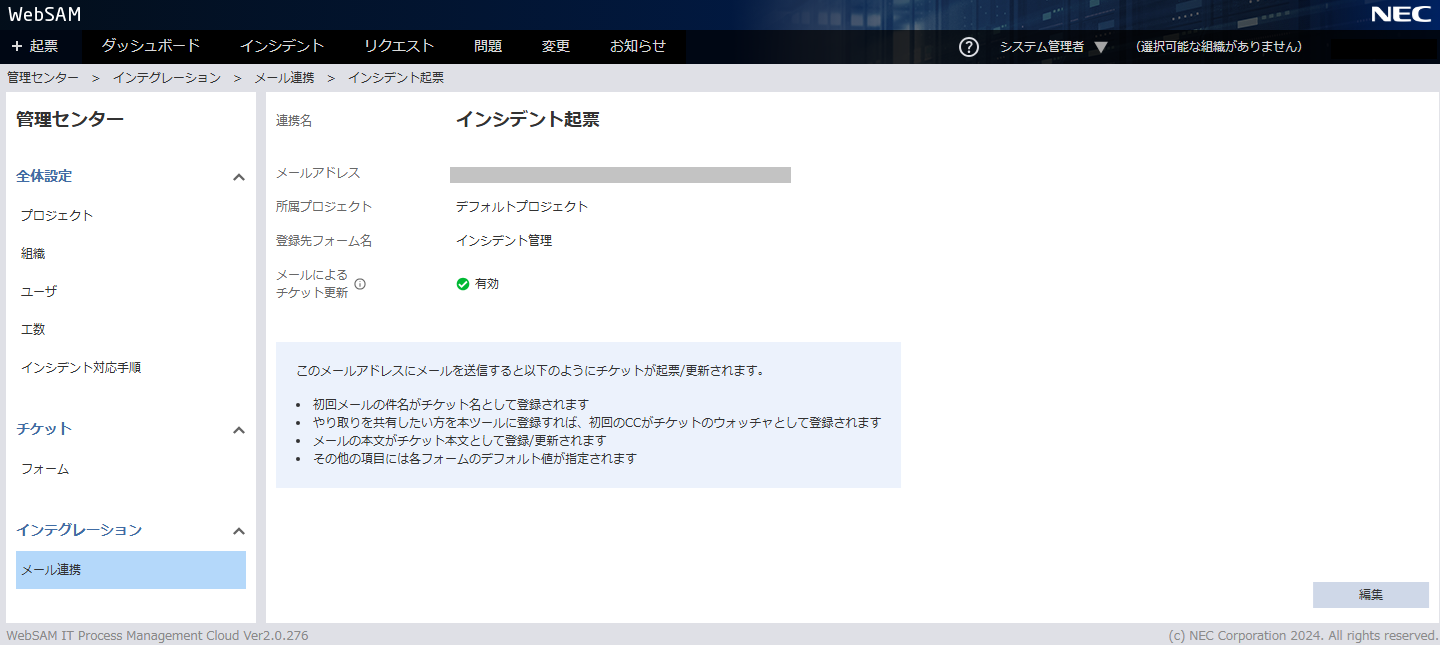The width and height of the screenshot is (1440, 645).
Task: Click the NEC logo
Action: (x=1400, y=14)
